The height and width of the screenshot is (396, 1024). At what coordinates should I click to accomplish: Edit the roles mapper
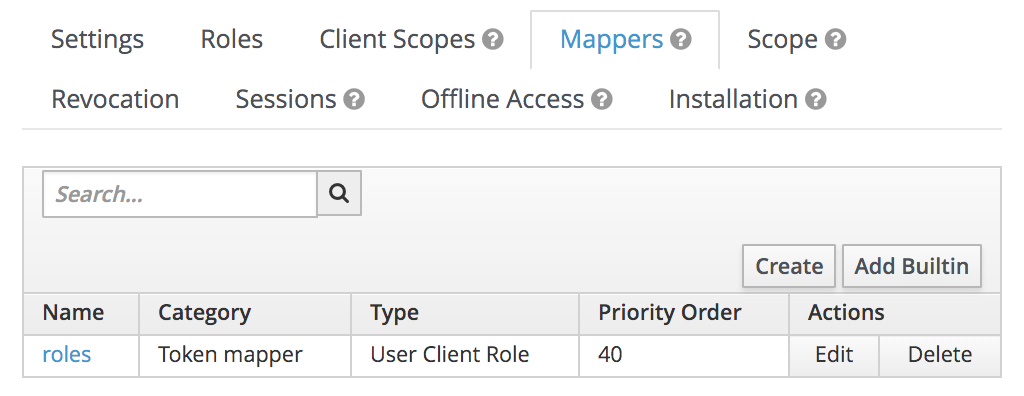coord(834,355)
